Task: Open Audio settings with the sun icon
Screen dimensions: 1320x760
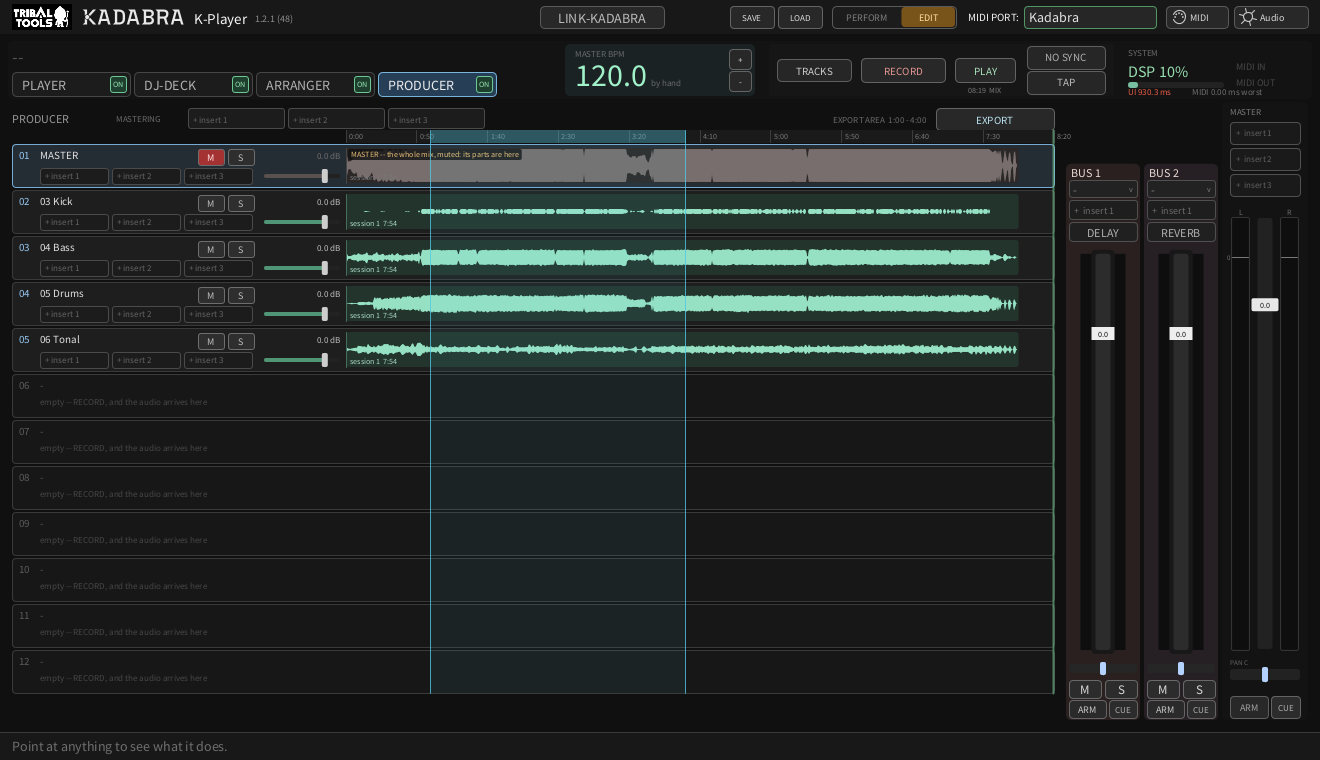Action: [x=1271, y=17]
